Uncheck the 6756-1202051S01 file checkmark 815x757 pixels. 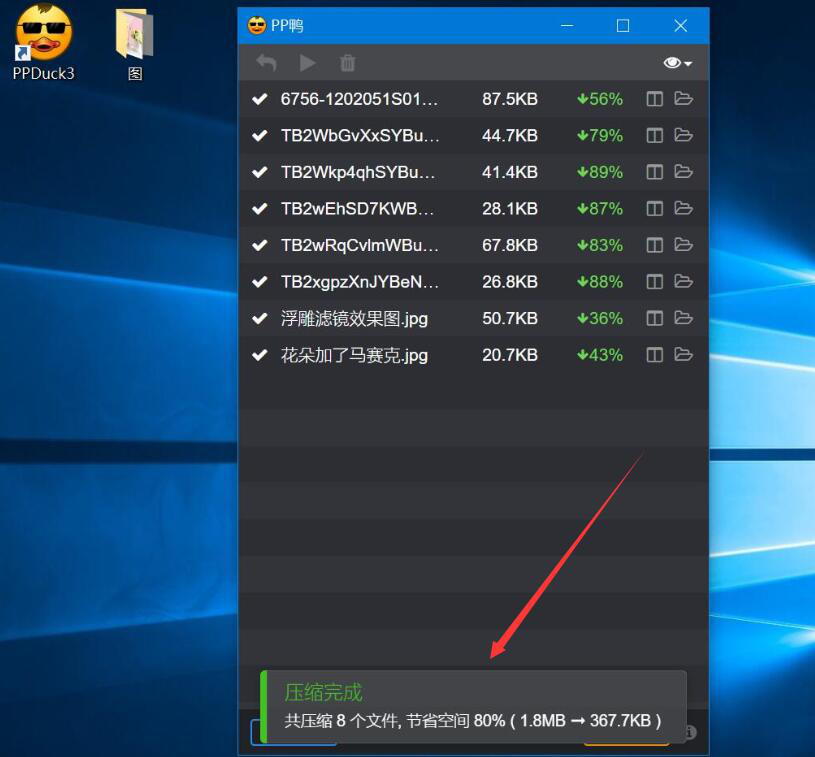click(x=260, y=98)
